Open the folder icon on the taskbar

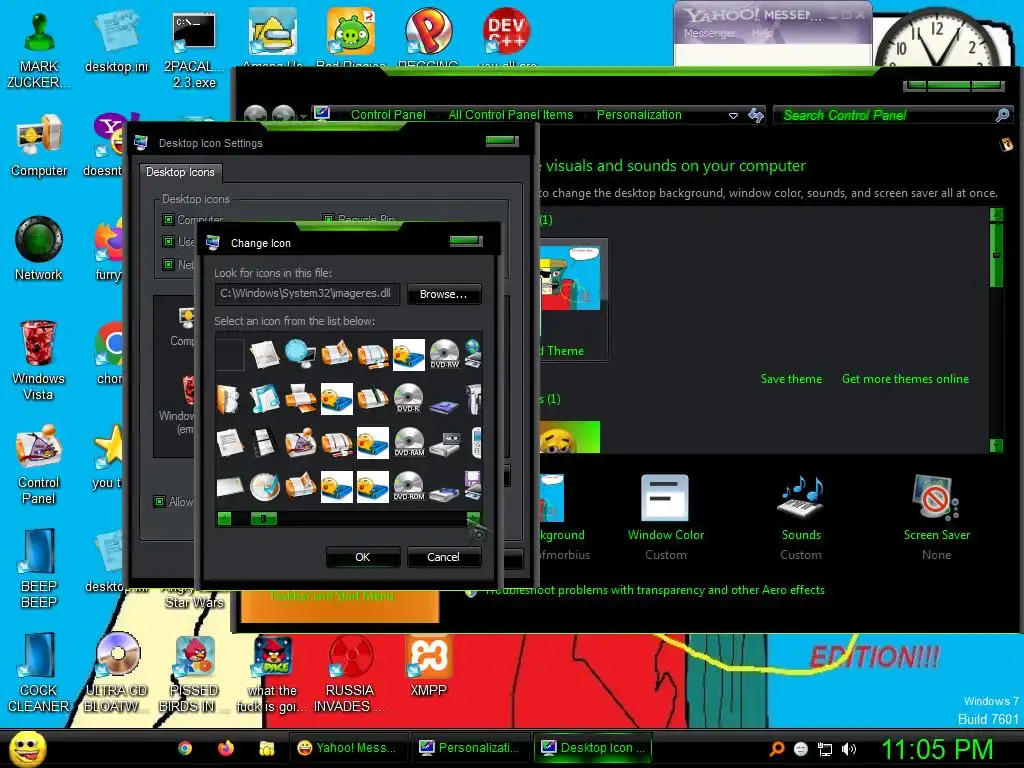pyautogui.click(x=266, y=748)
